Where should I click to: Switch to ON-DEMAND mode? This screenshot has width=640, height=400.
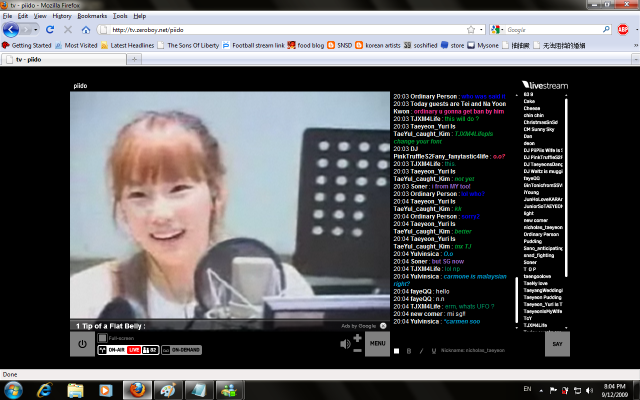pos(180,350)
